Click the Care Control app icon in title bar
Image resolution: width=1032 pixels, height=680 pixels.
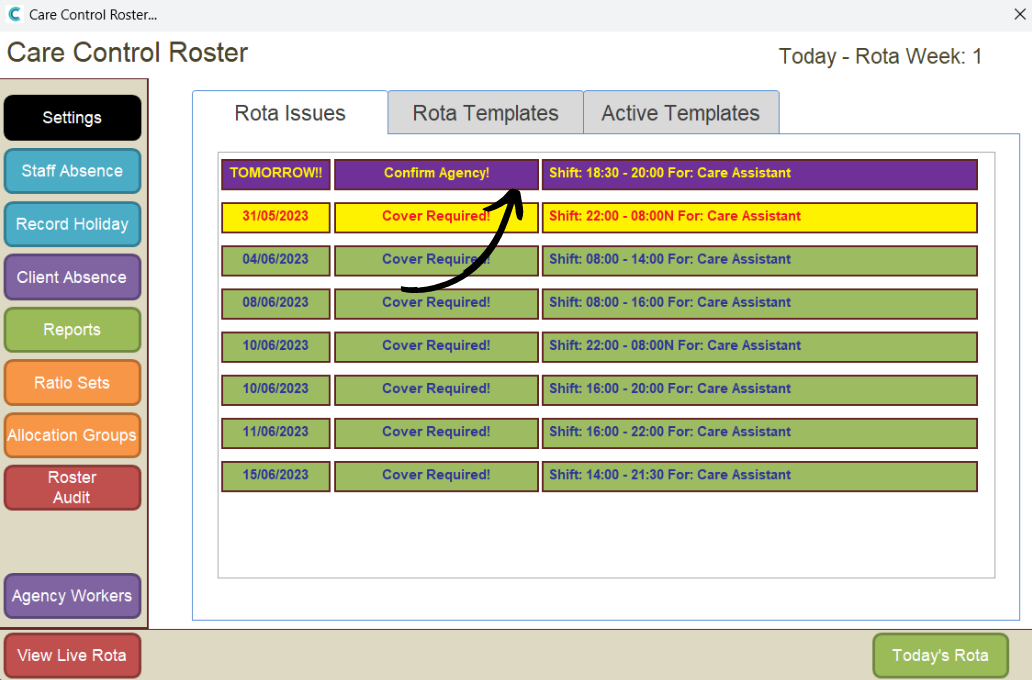14,14
